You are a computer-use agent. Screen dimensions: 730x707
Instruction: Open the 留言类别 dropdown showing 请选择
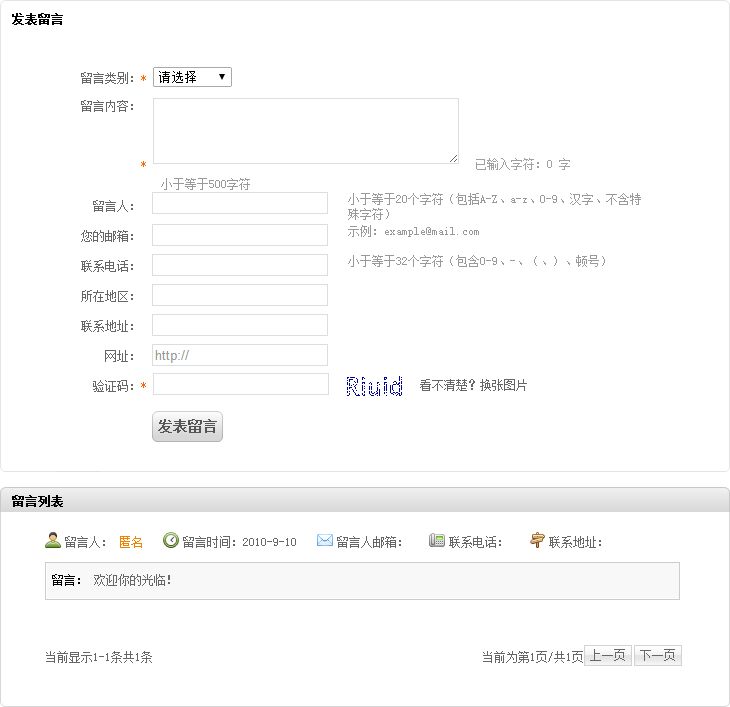(192, 77)
